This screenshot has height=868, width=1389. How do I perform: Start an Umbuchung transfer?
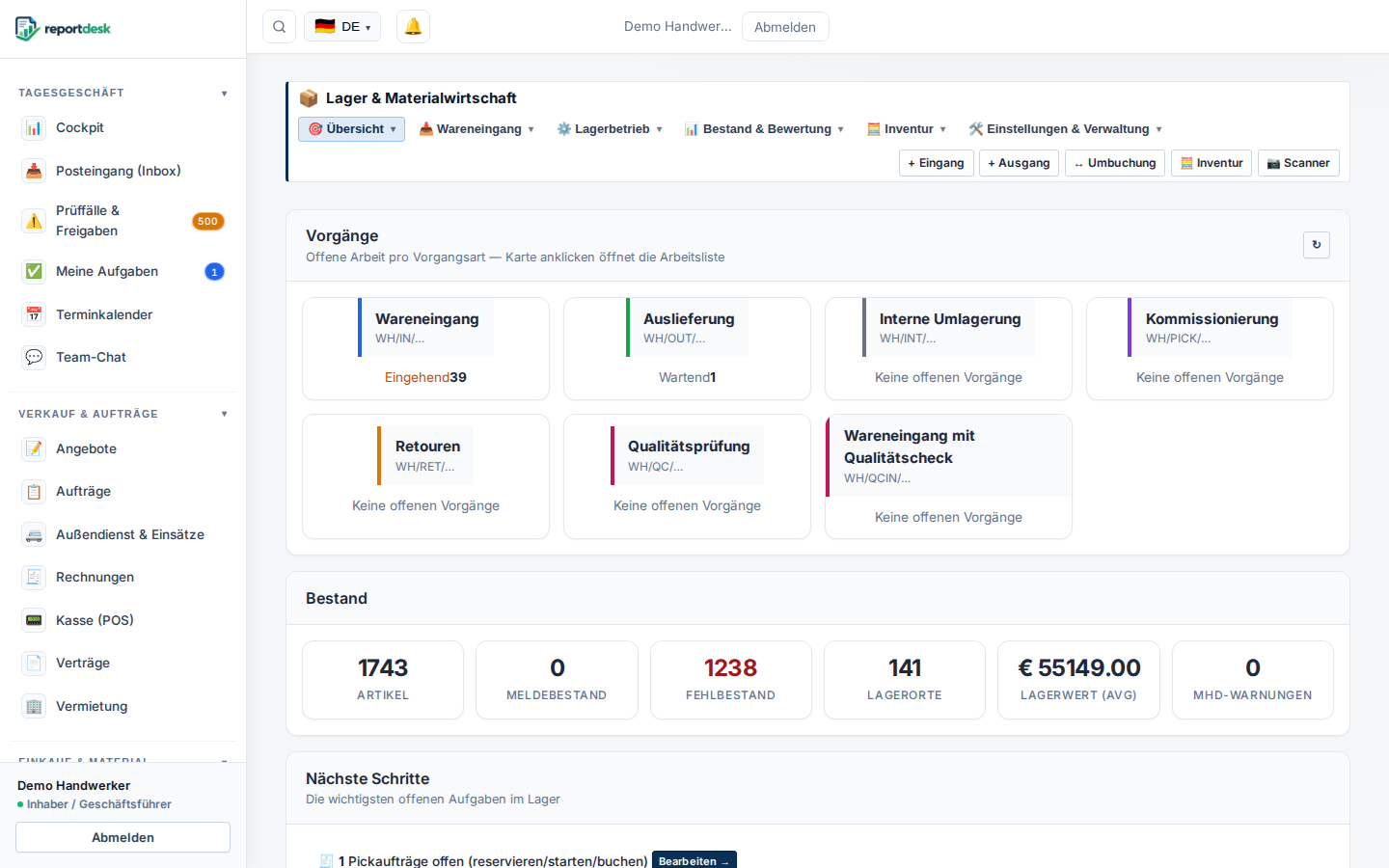1115,163
